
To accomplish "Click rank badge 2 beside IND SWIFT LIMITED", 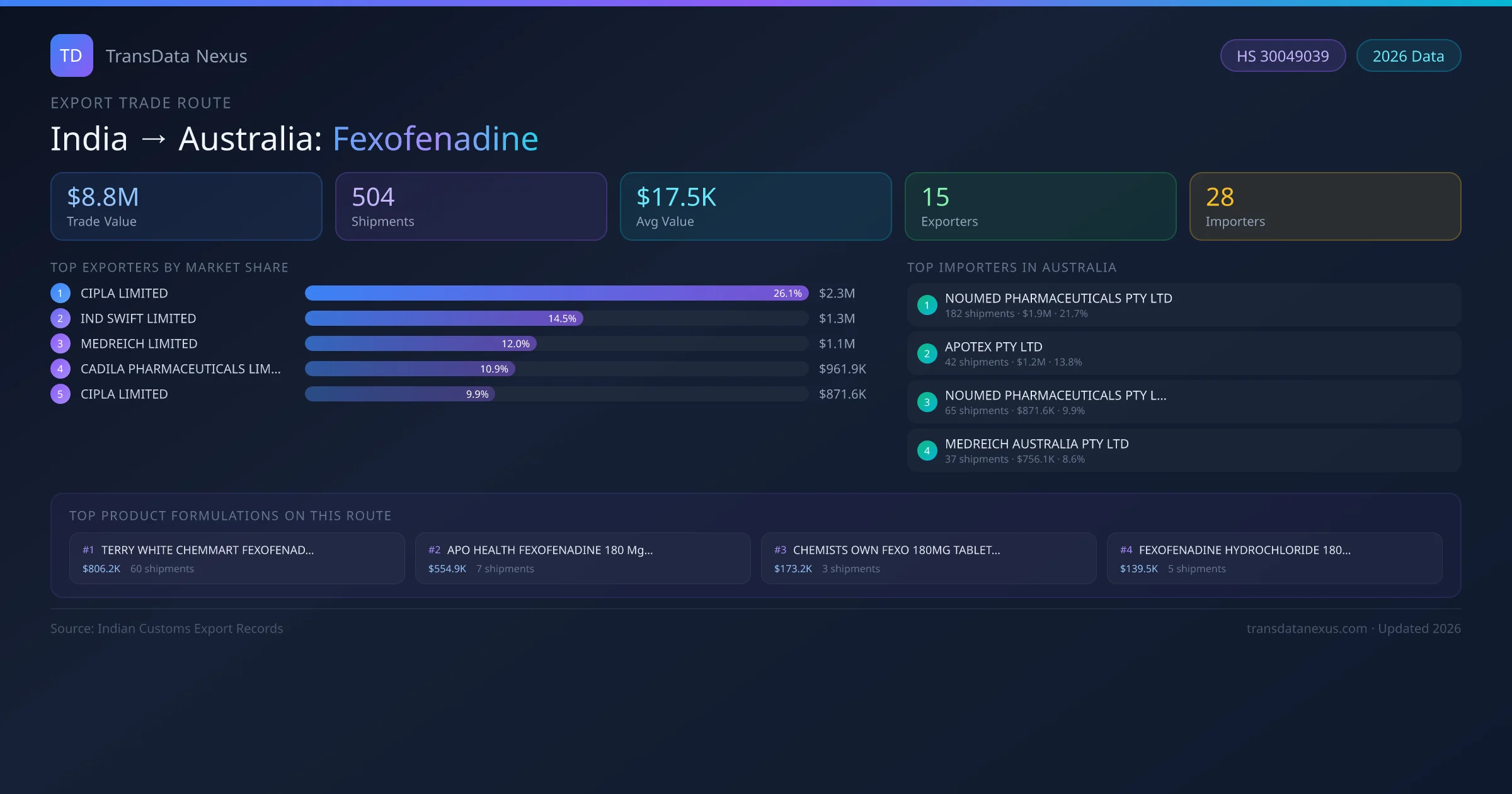I will coord(60,318).
